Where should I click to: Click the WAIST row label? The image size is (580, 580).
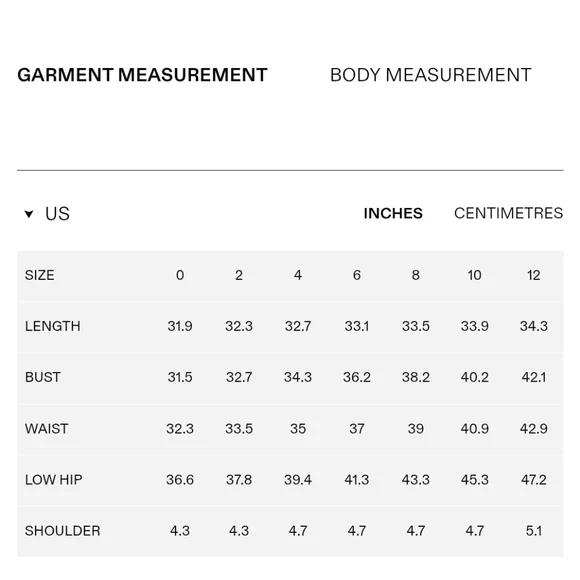[x=47, y=429]
